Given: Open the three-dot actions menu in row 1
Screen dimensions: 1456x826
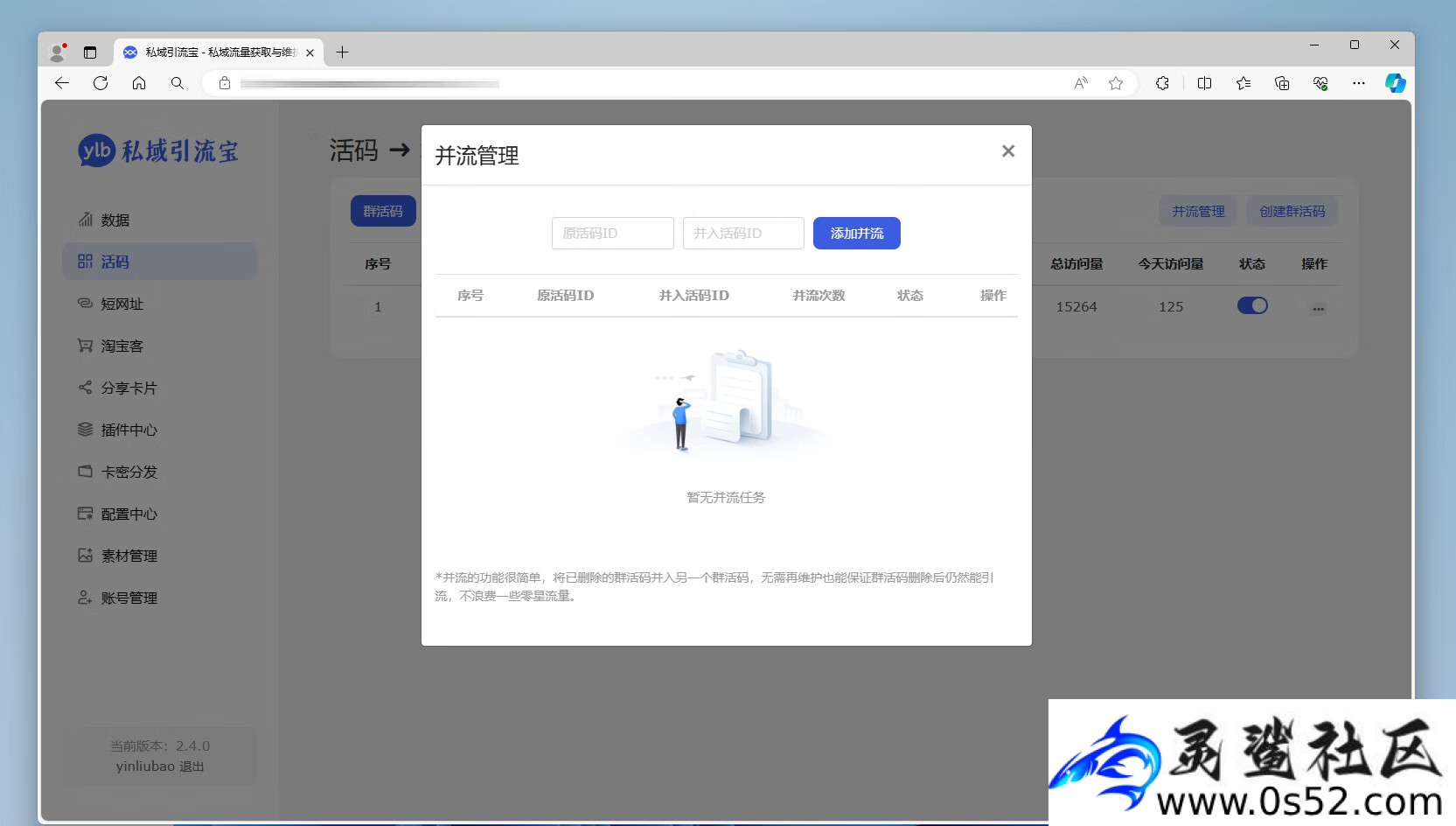Looking at the screenshot, I should 1318,308.
